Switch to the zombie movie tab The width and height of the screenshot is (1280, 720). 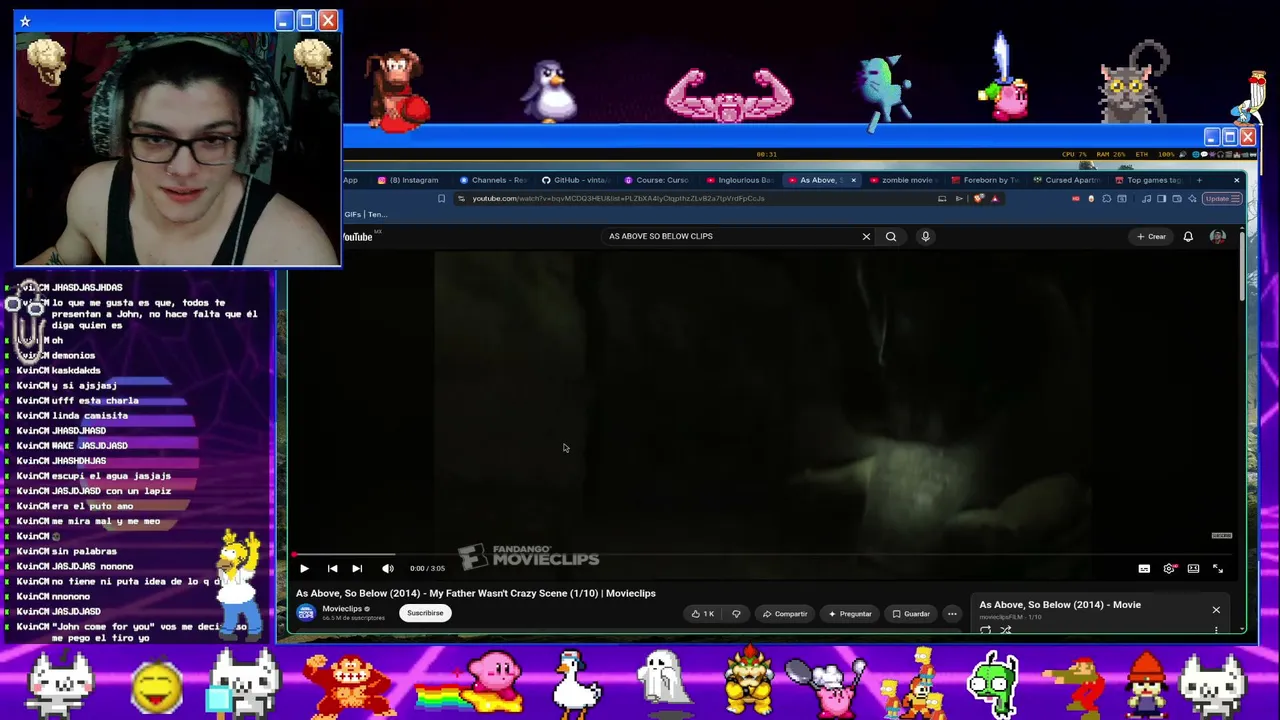click(904, 180)
